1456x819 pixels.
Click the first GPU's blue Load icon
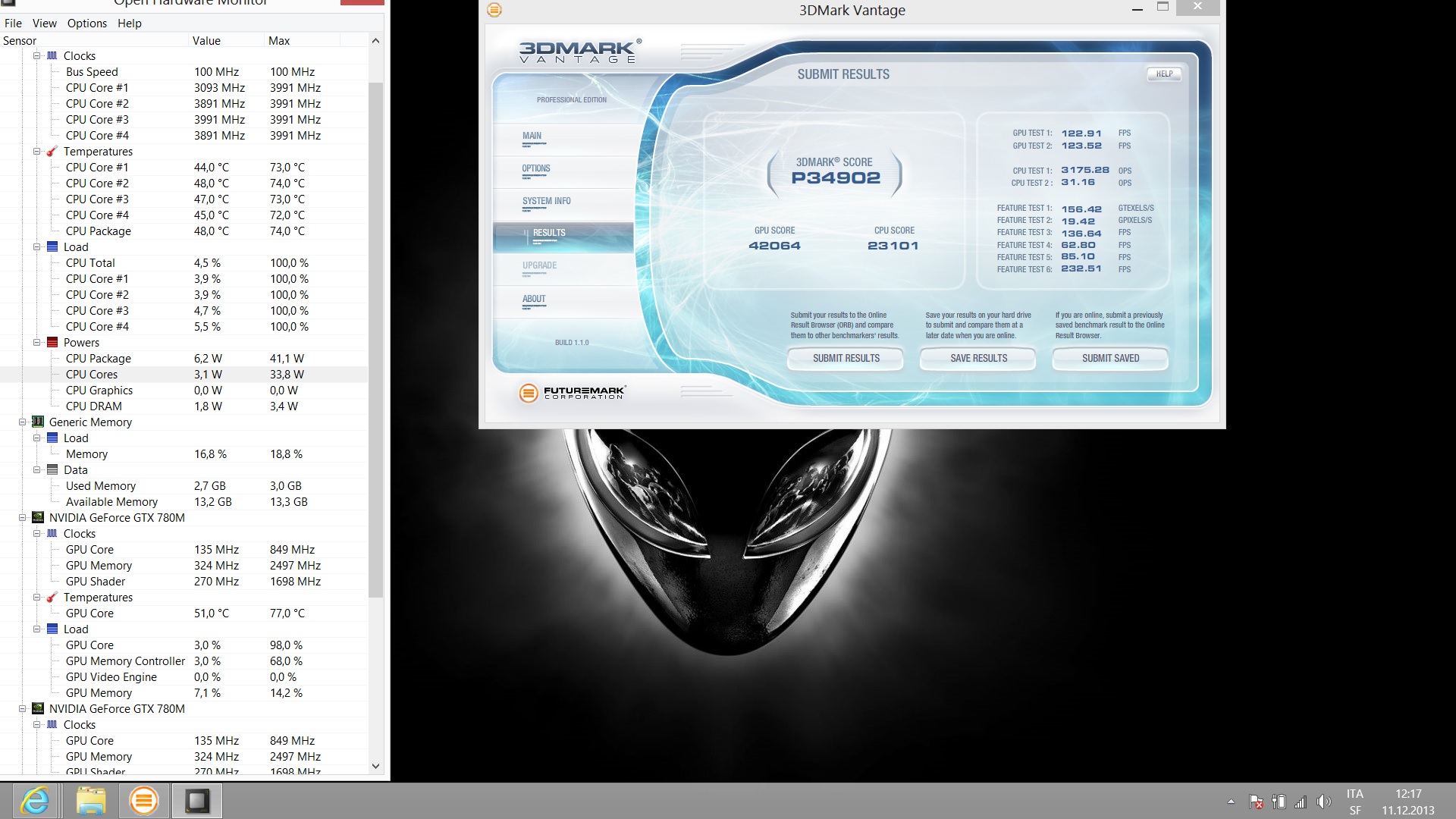(x=52, y=629)
